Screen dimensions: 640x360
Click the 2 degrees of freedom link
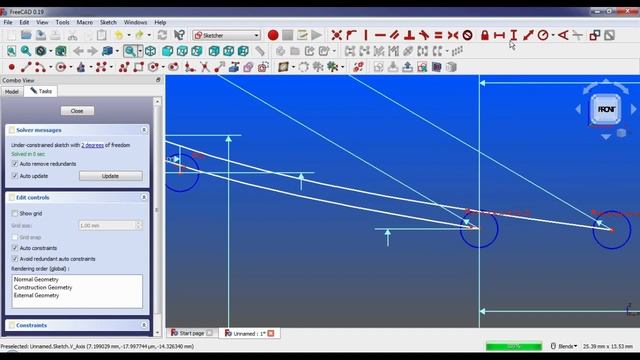(92, 145)
